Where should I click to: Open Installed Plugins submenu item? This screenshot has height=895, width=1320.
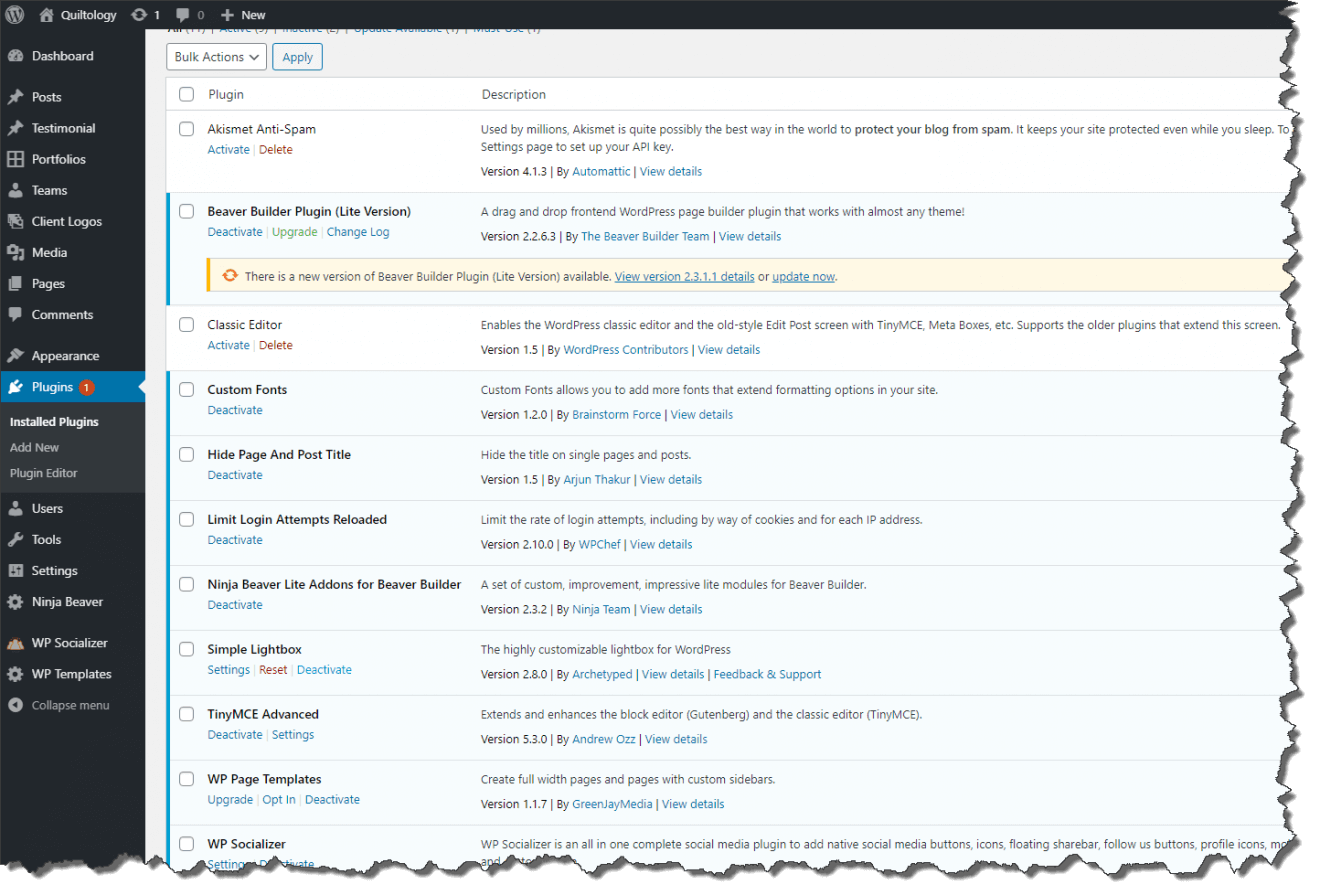pos(54,422)
